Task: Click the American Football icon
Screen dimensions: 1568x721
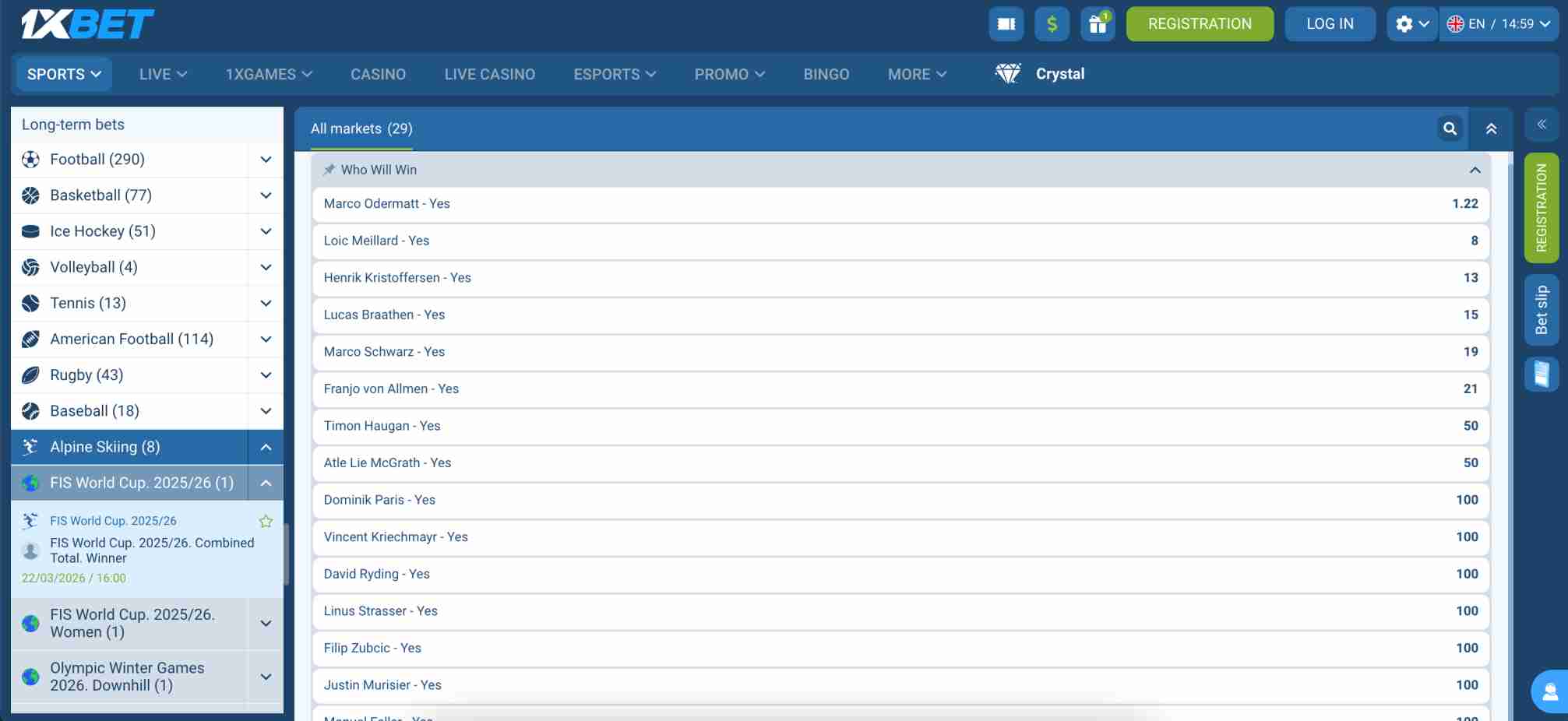Action: 30,339
